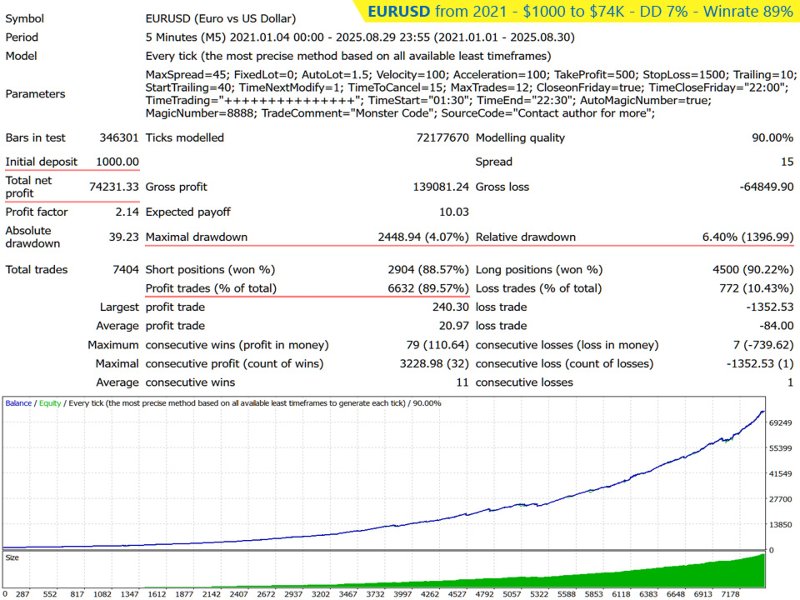This screenshot has width=800, height=600.
Task: Click the "Total trades" label
Action: pyautogui.click(x=36, y=269)
